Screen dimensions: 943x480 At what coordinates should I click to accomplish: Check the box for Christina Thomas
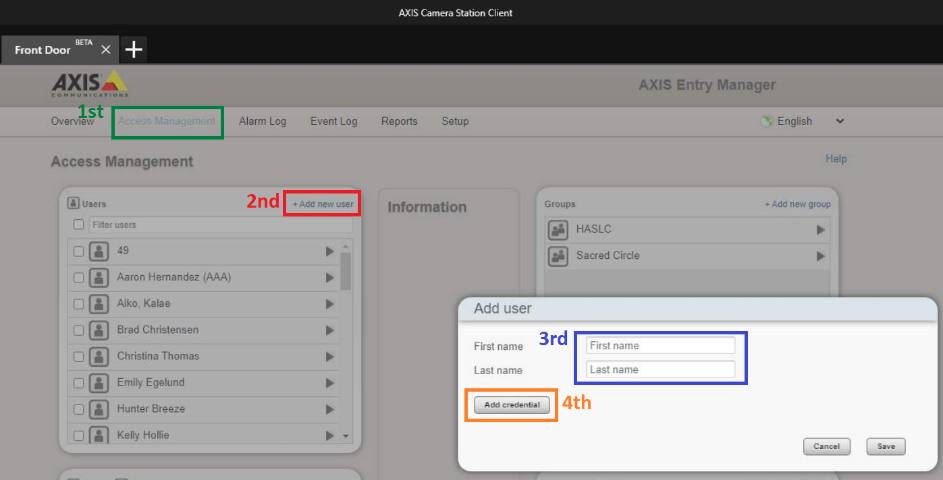click(x=78, y=357)
